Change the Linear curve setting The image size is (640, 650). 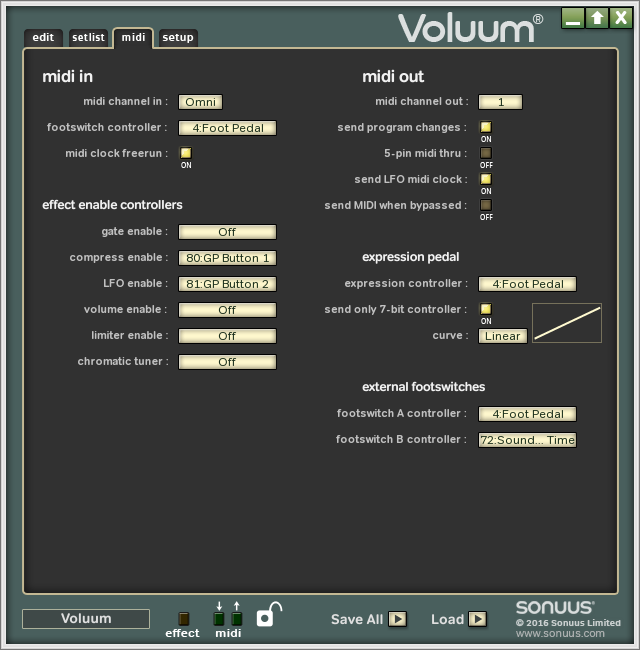click(x=502, y=336)
